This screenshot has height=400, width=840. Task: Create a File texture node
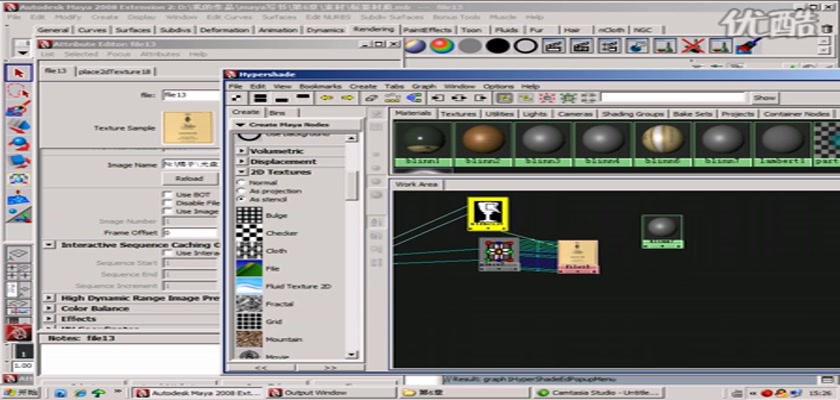(249, 268)
